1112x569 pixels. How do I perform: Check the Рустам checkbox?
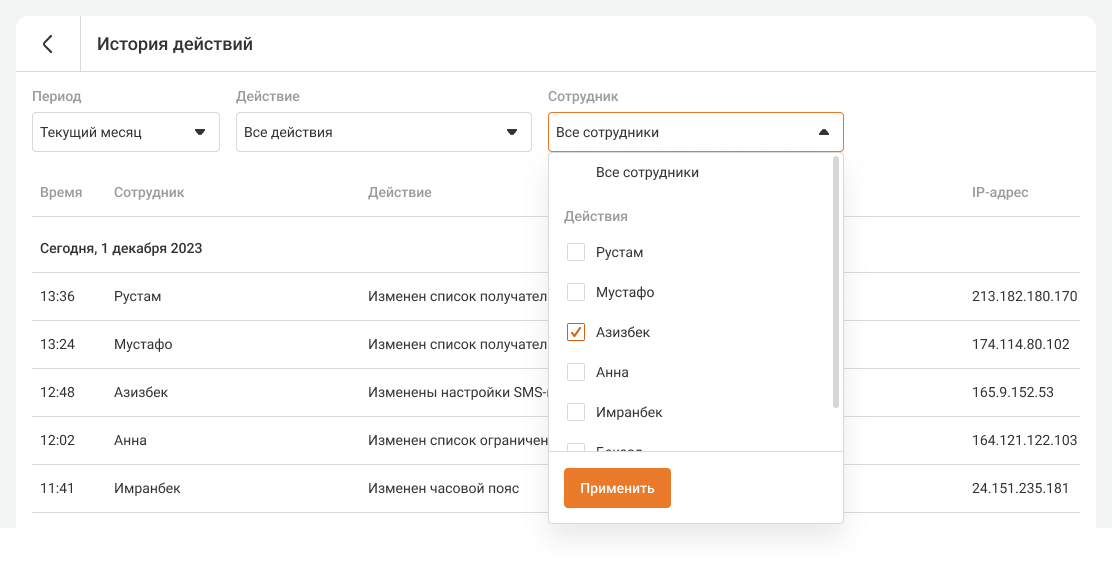[x=576, y=252]
